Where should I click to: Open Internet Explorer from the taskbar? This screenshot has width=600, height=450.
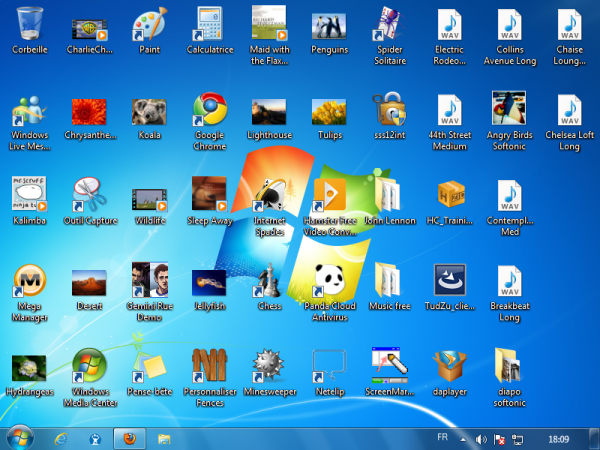point(60,438)
